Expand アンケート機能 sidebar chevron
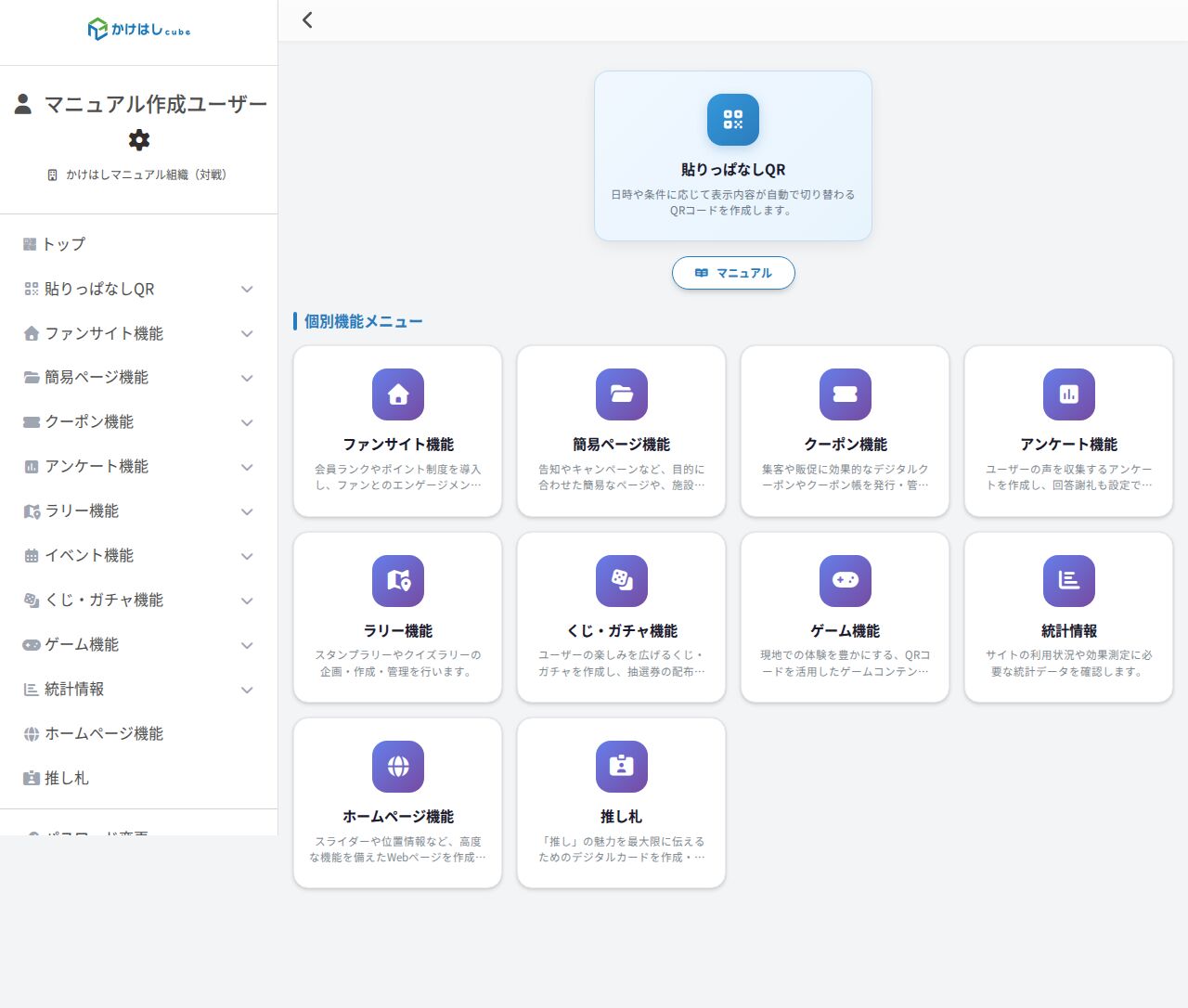Viewport: 1188px width, 1008px height. click(247, 467)
